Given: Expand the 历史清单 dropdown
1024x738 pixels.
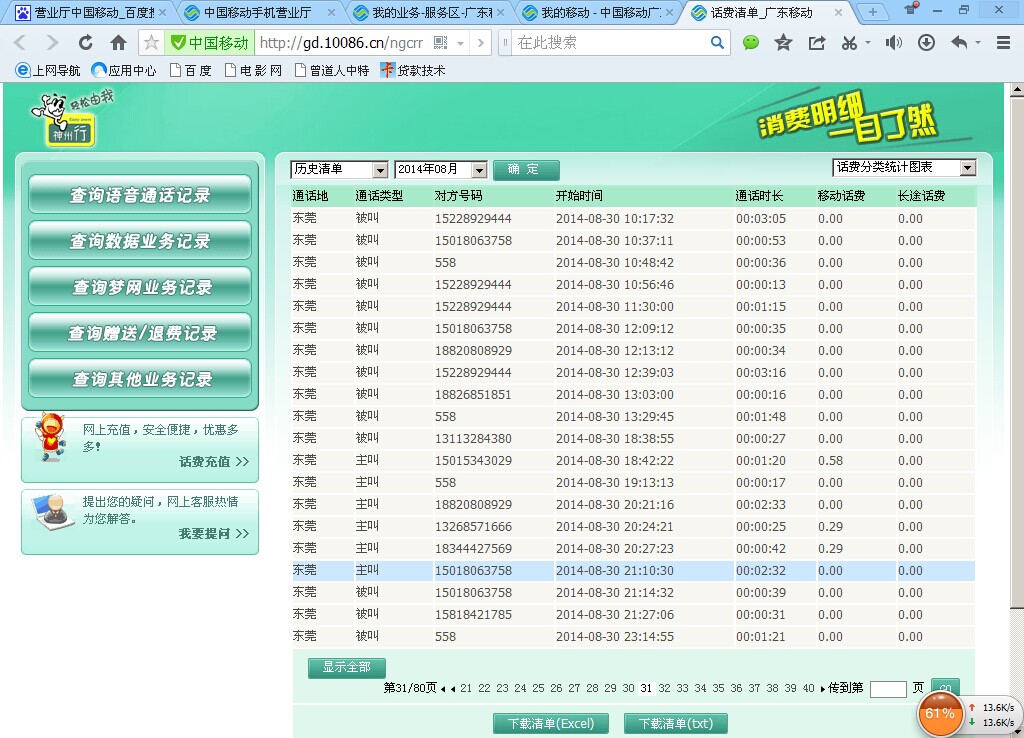Looking at the screenshot, I should 379,170.
